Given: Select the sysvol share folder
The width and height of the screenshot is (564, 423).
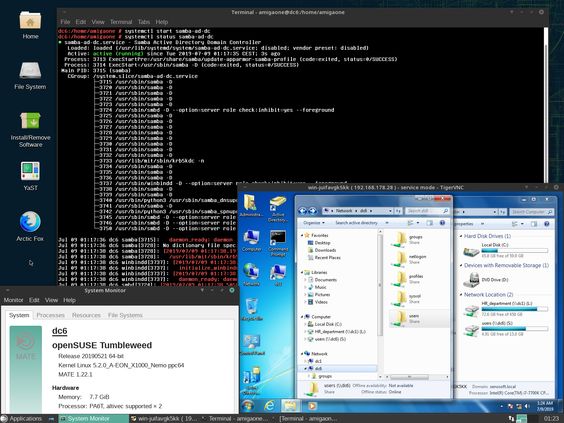Looking at the screenshot, I should 406,299.
